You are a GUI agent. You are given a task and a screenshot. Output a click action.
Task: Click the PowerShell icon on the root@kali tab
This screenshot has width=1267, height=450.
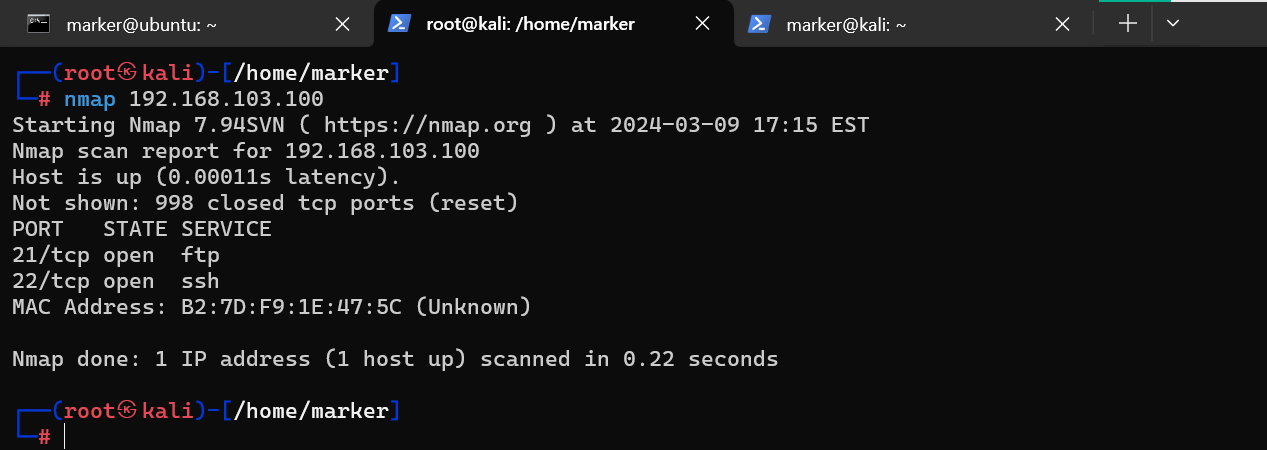[400, 24]
